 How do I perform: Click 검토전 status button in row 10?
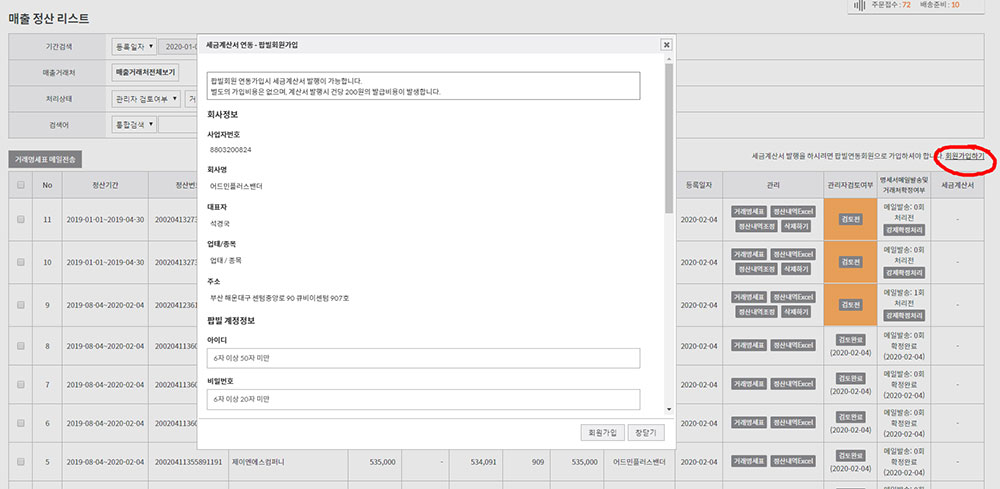pos(850,262)
